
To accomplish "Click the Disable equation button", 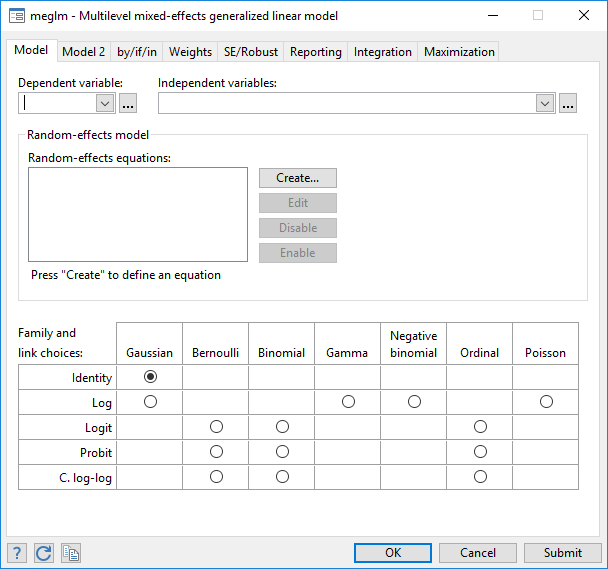I will [x=298, y=228].
